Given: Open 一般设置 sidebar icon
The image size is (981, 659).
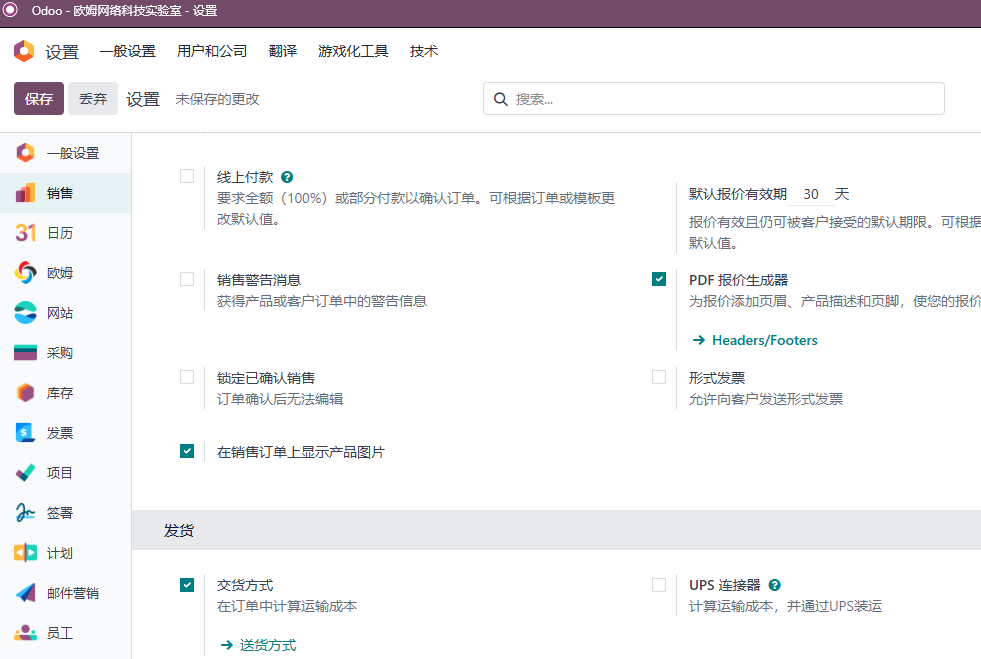Looking at the screenshot, I should tap(25, 153).
